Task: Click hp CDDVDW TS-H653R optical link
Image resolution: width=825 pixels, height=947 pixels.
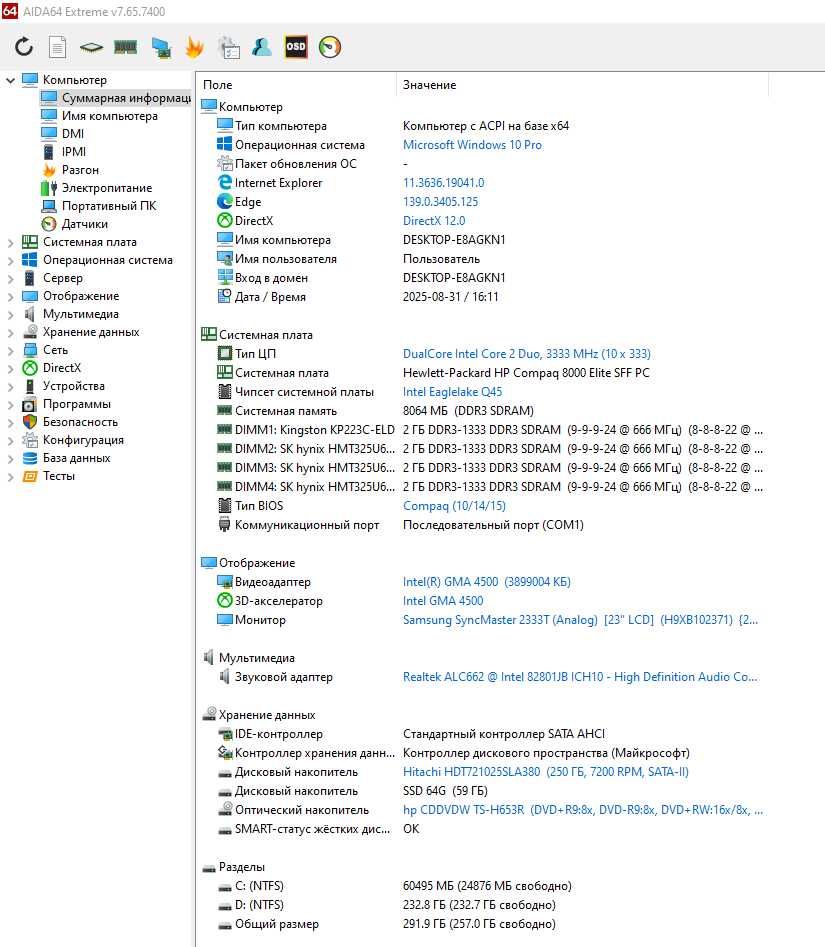Action: [583, 810]
